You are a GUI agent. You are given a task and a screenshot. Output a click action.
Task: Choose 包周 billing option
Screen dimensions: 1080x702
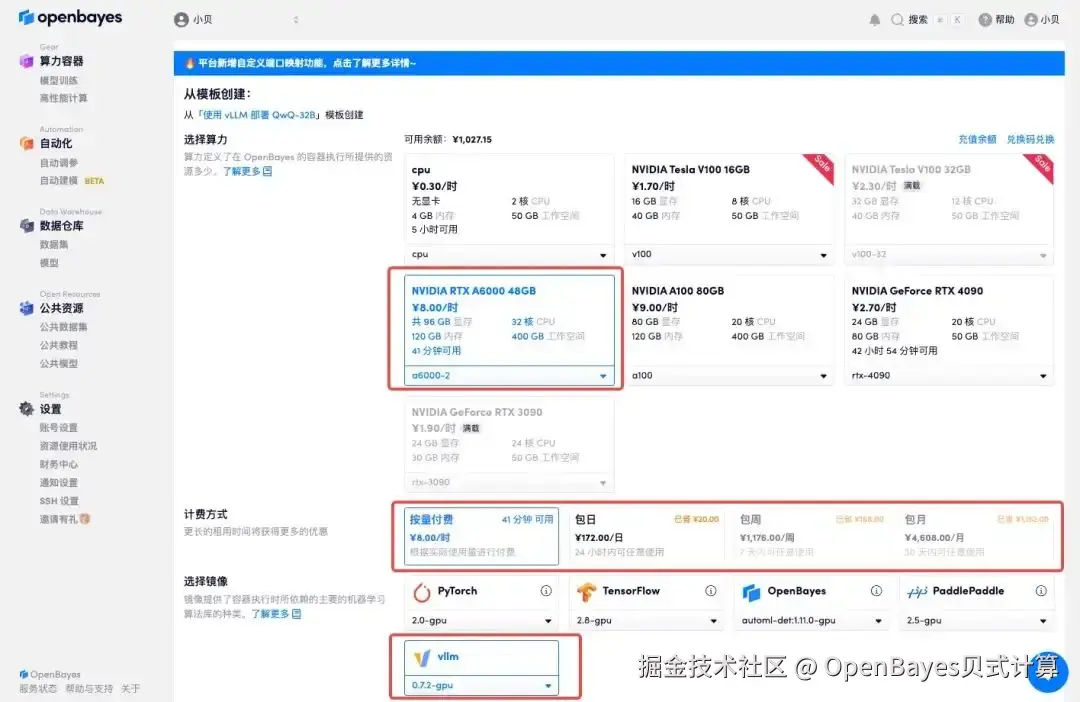(x=811, y=536)
